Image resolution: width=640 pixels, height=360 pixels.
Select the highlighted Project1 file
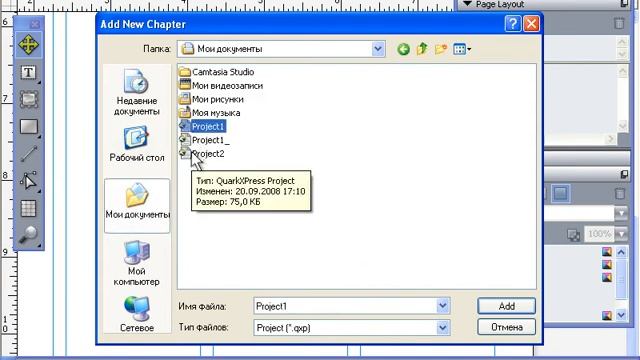click(x=202, y=127)
